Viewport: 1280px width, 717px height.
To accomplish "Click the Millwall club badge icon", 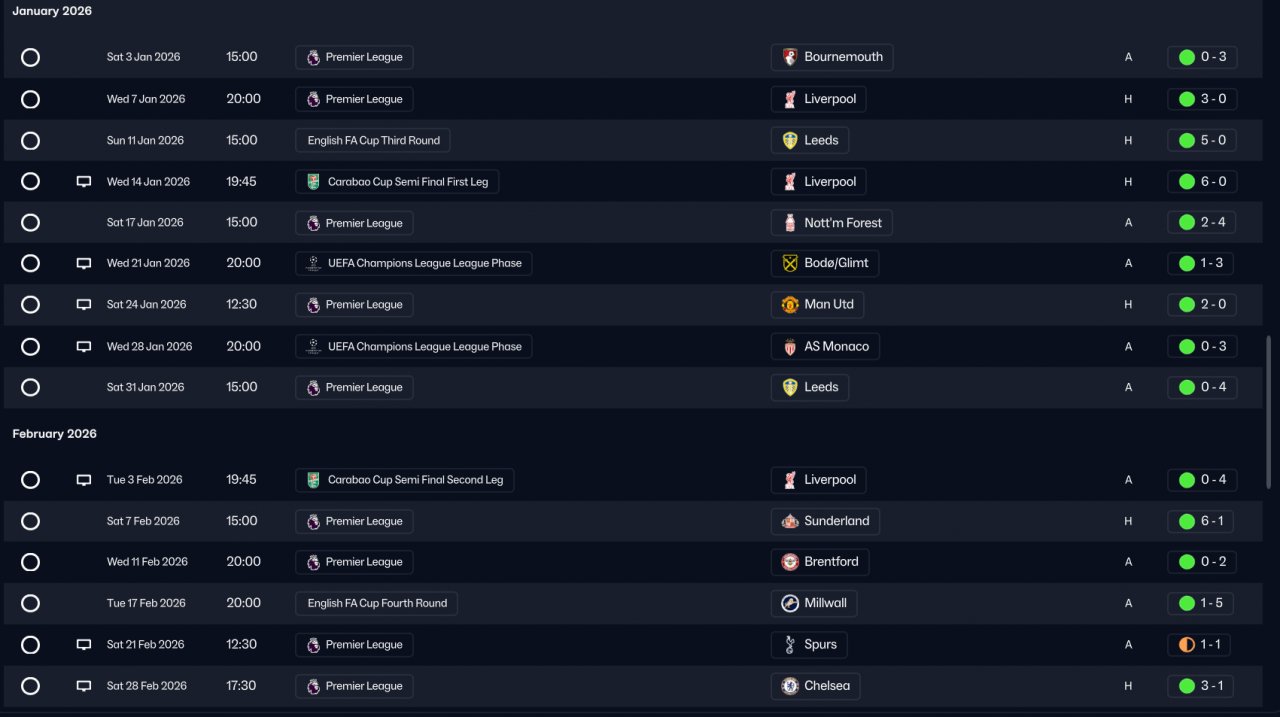I will pos(790,604).
